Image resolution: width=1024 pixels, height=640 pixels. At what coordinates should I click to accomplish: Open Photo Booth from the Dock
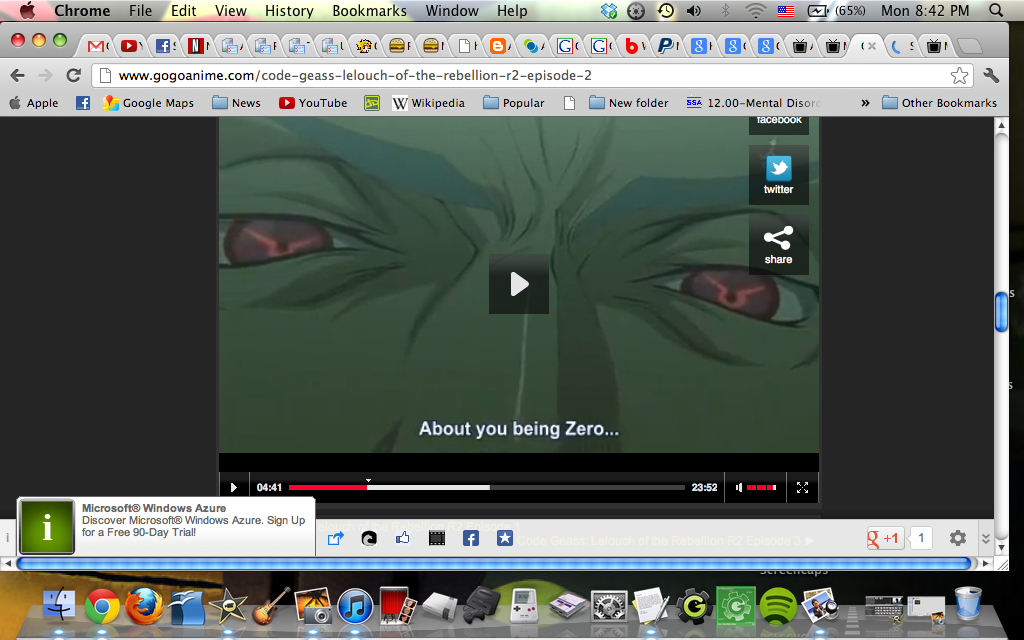click(397, 605)
